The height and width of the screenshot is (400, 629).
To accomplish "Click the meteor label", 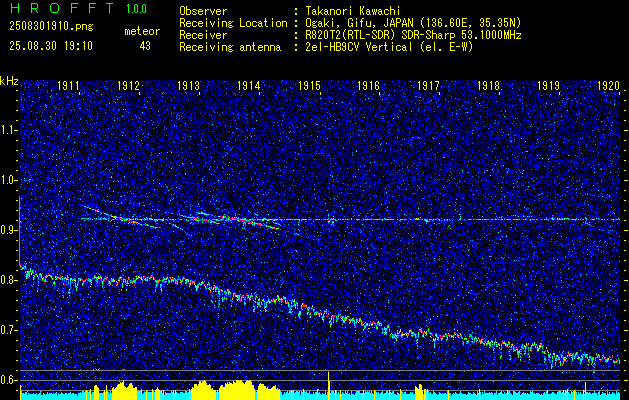I will (x=142, y=31).
